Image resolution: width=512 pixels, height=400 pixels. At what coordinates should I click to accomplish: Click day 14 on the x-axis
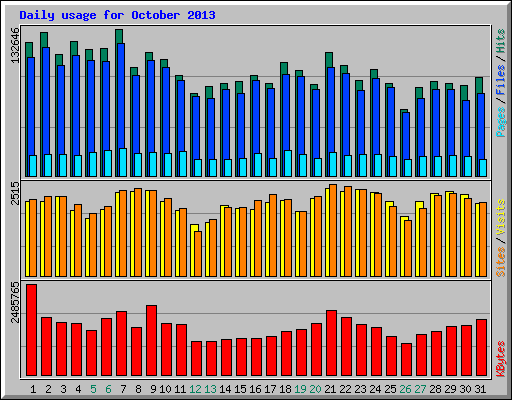(x=225, y=389)
